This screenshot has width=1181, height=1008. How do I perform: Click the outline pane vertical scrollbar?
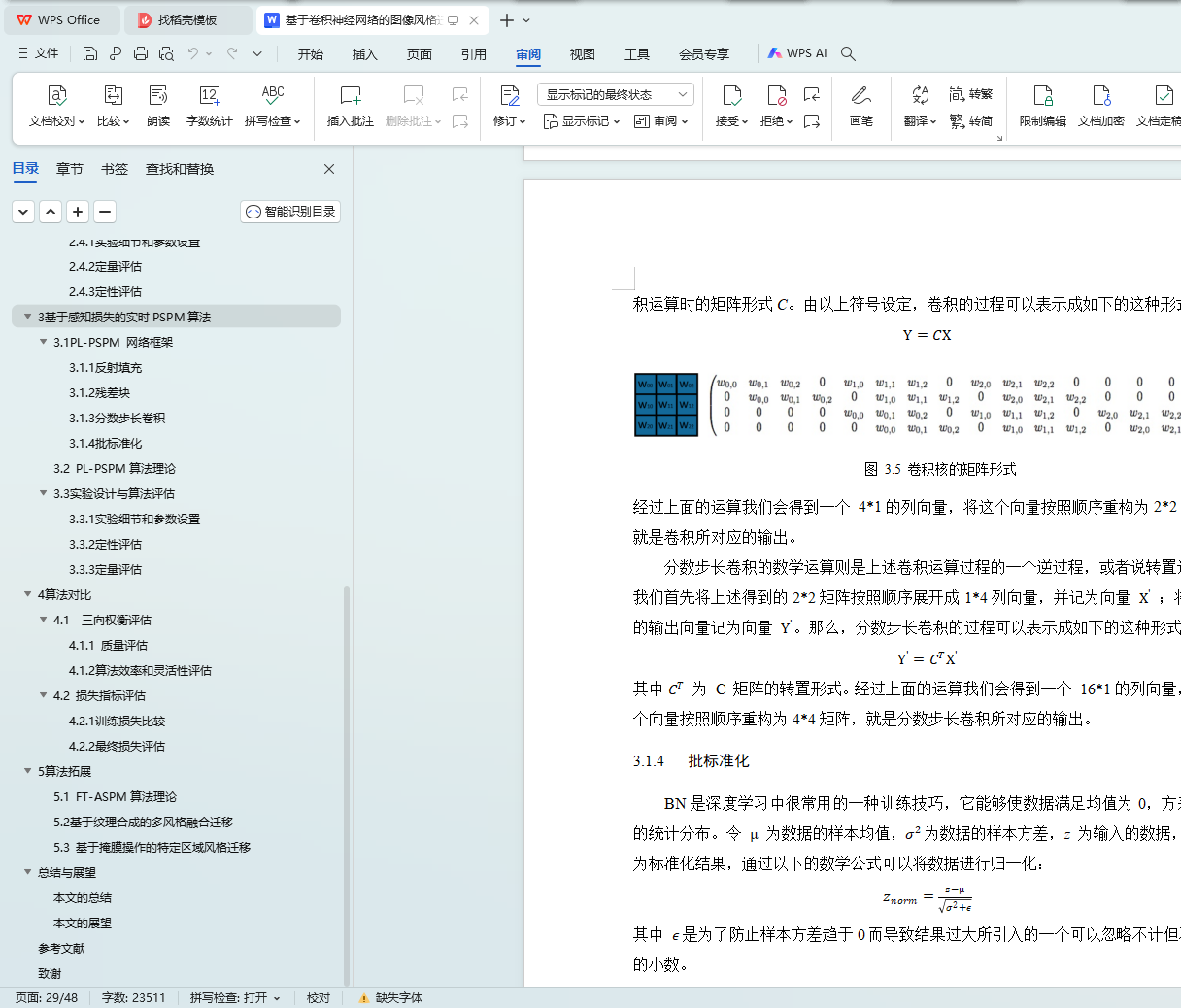point(347,786)
